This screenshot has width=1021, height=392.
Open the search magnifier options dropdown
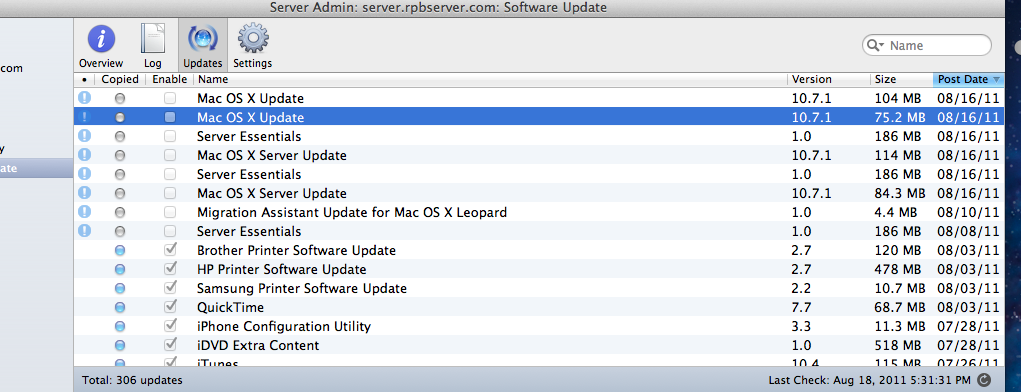pyautogui.click(x=874, y=46)
